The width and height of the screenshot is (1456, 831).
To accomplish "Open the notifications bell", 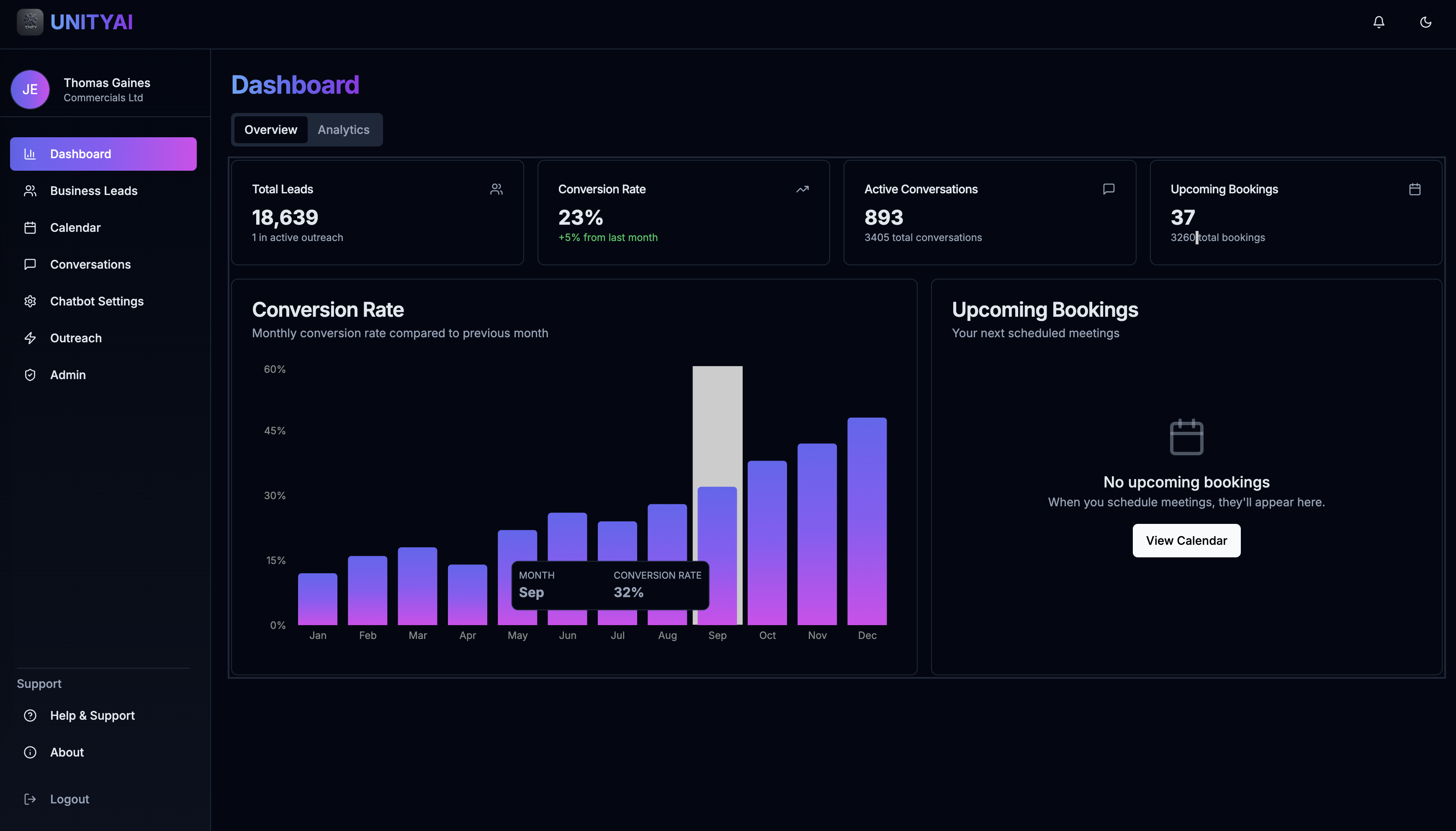I will (x=1379, y=22).
